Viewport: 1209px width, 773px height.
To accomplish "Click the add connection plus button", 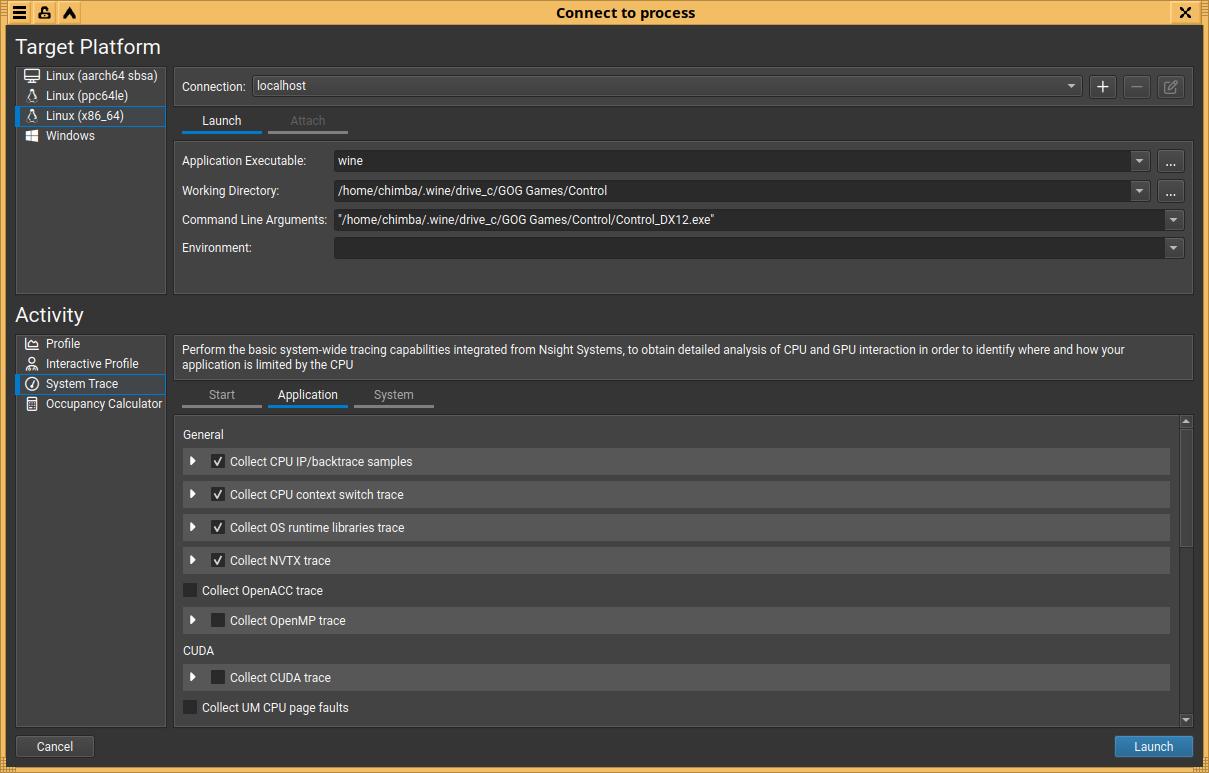I will 1102,87.
